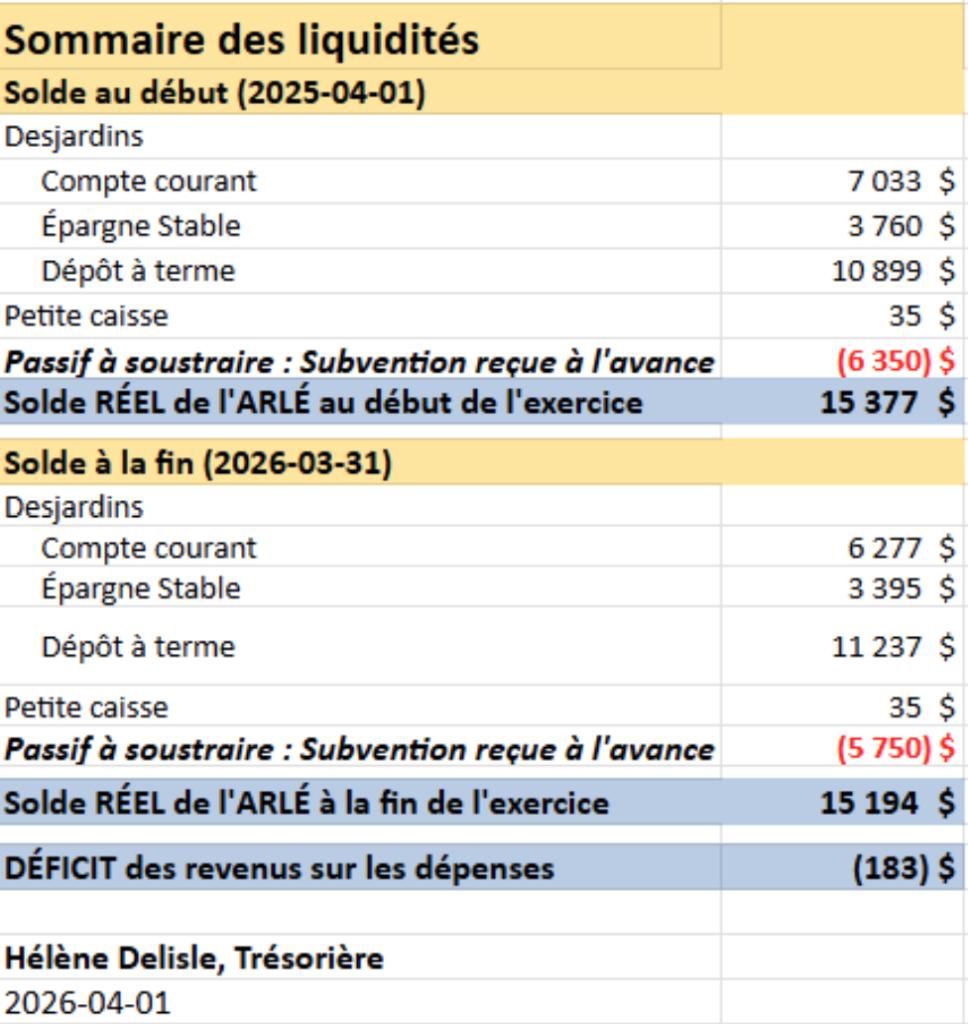This screenshot has width=968, height=1024.
Task: Click the "DÉFICIT des revenus sur les dépenses" cell
Action: coord(279,867)
